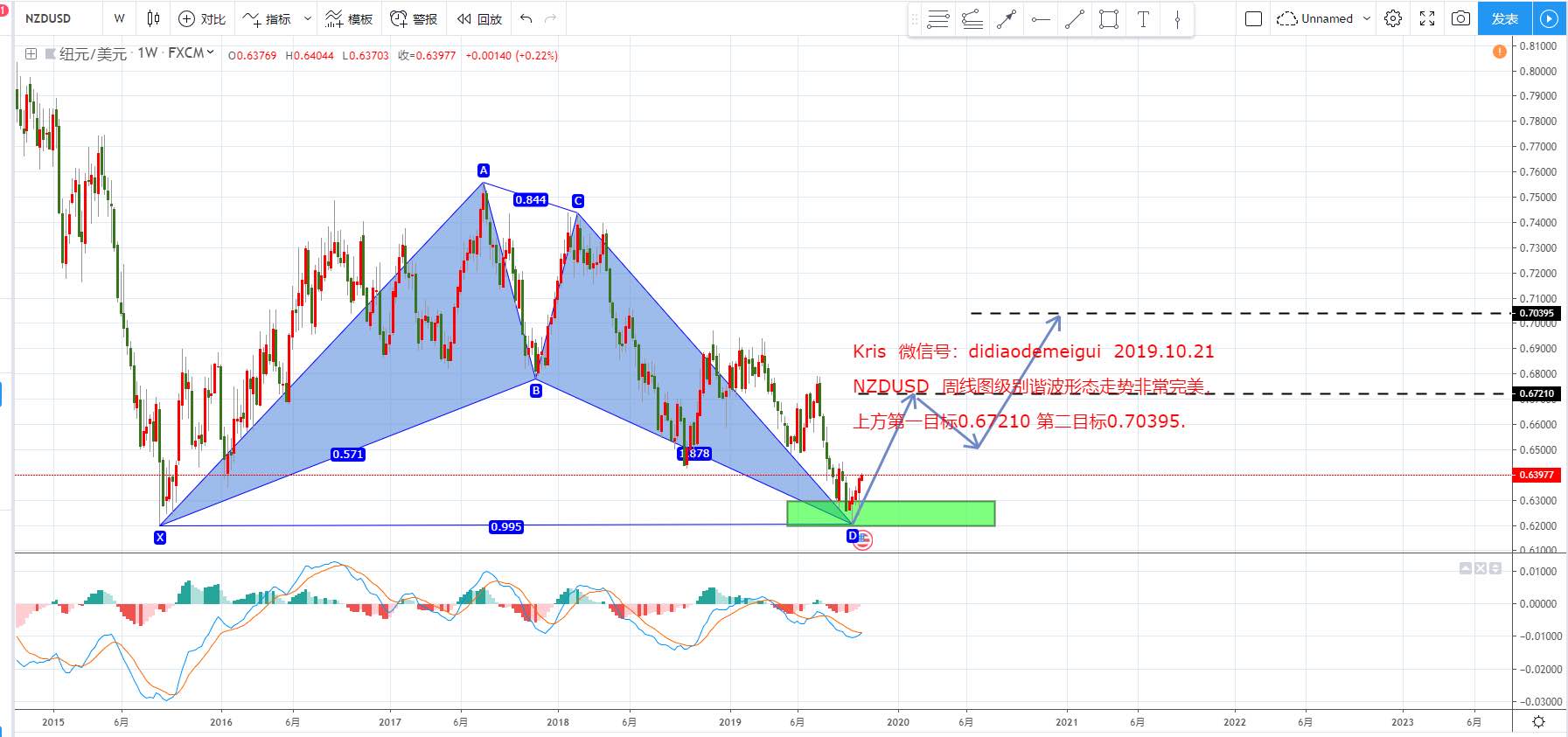Redo the last undone action

tap(550, 18)
